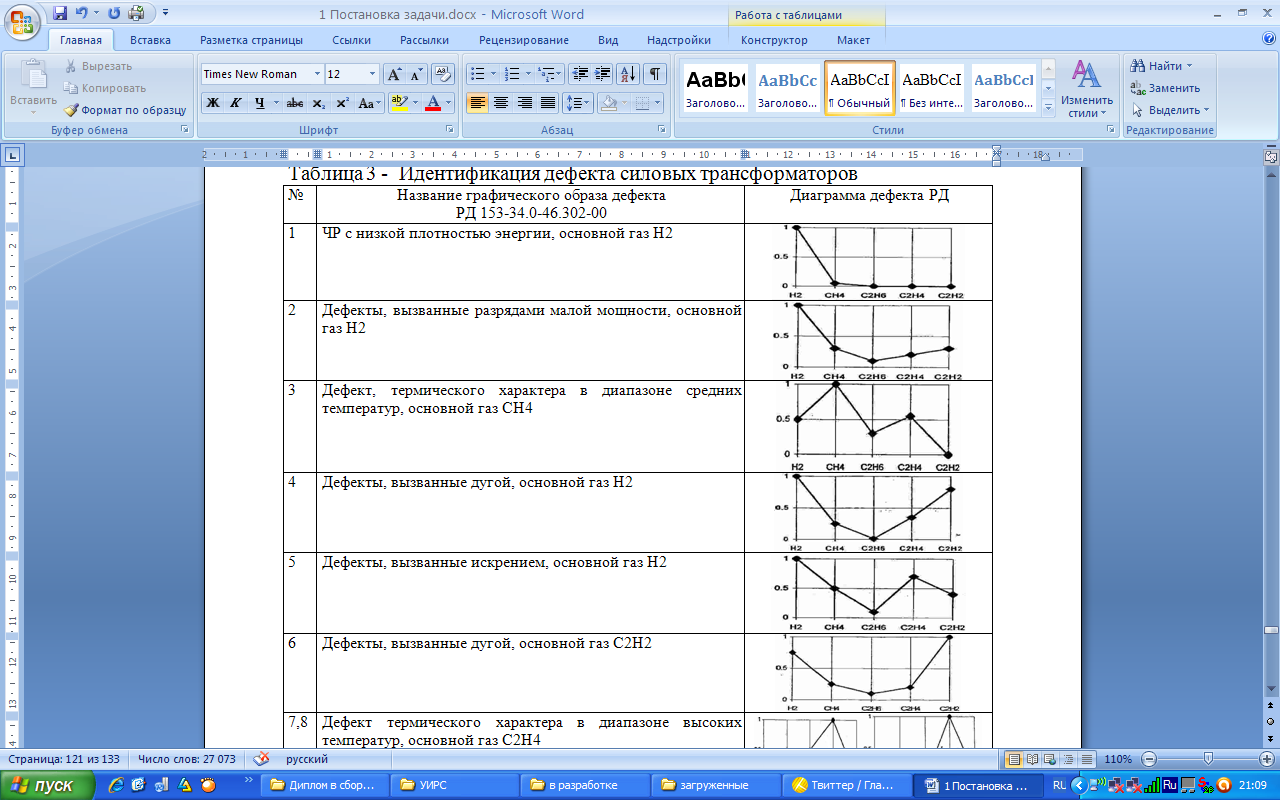1280x800 pixels.
Task: Open table Макет tab
Action: (x=853, y=40)
